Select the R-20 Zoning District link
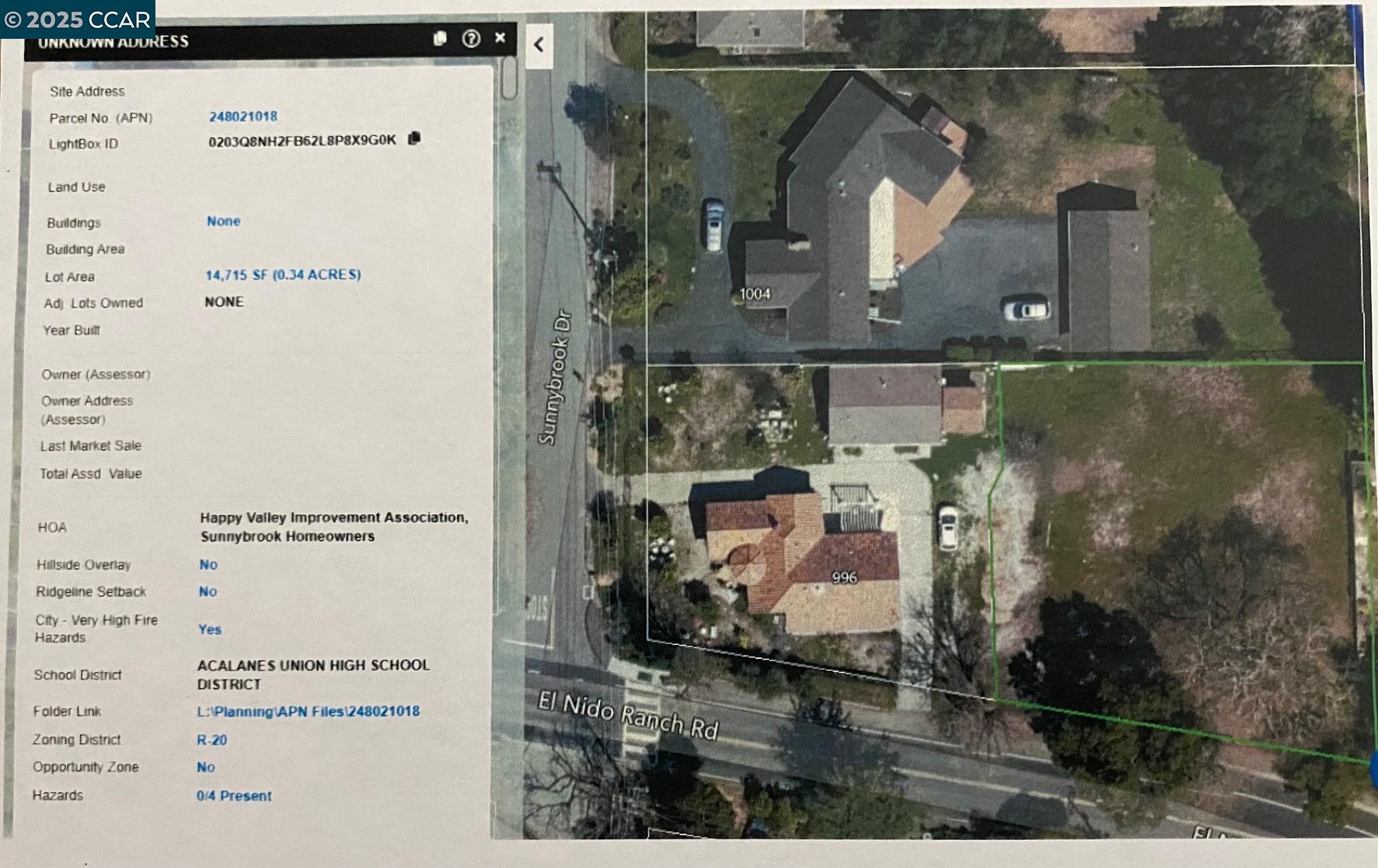 pos(212,739)
